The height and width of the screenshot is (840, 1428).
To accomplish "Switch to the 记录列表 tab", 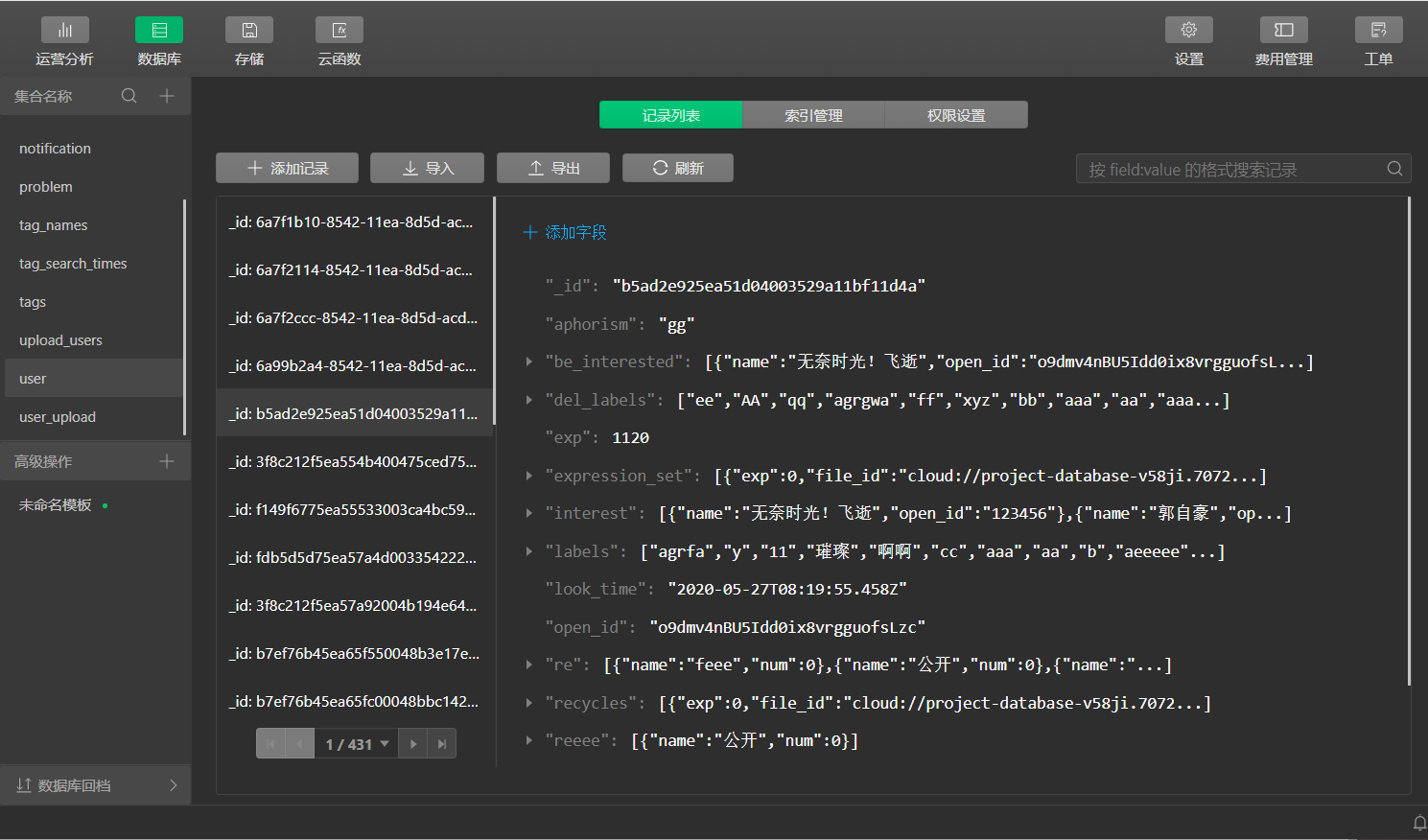I will pyautogui.click(x=670, y=115).
